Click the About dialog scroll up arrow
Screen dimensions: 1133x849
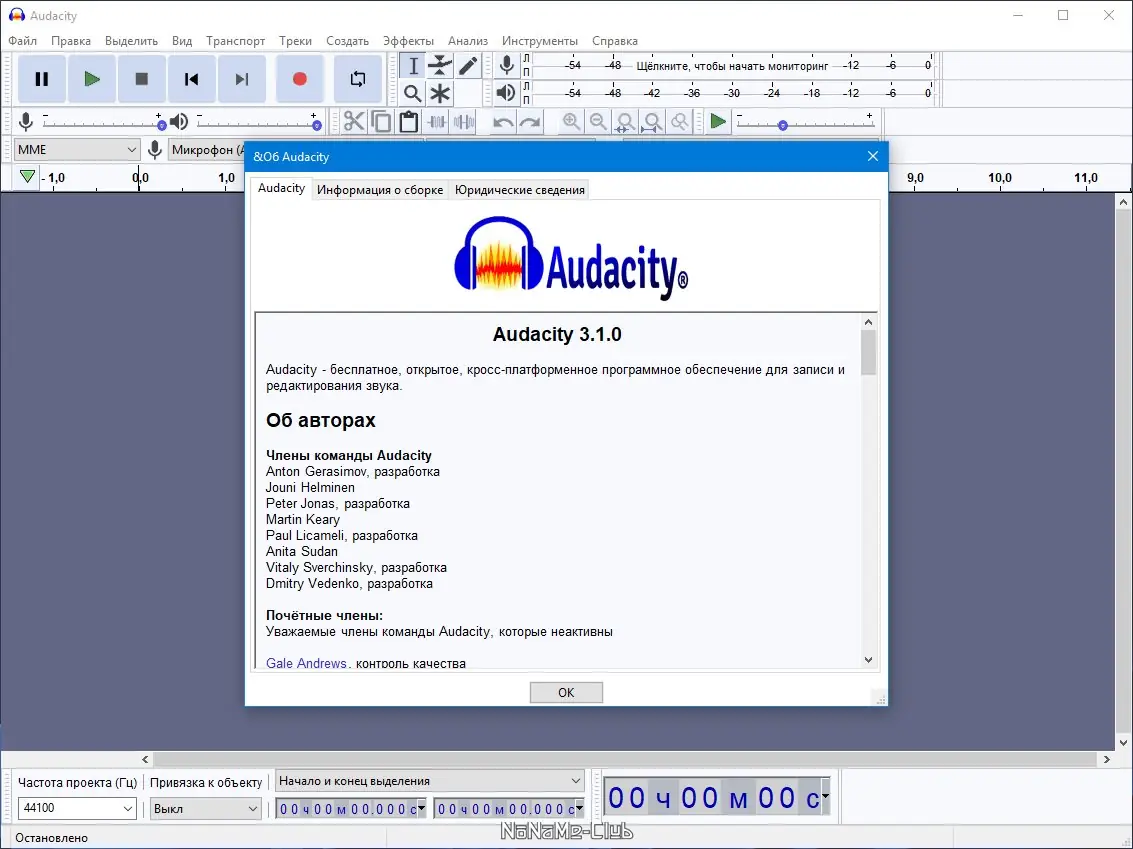pyautogui.click(x=869, y=322)
